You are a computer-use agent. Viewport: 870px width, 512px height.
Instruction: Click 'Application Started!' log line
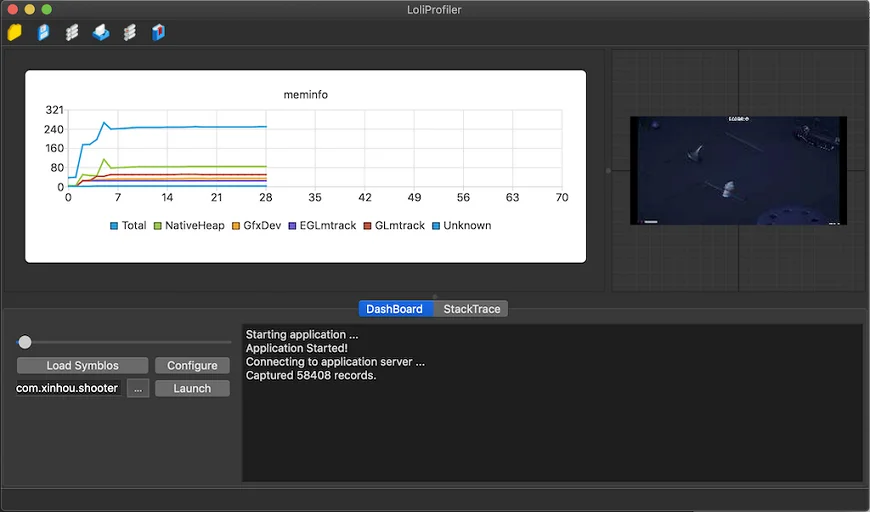pos(297,348)
